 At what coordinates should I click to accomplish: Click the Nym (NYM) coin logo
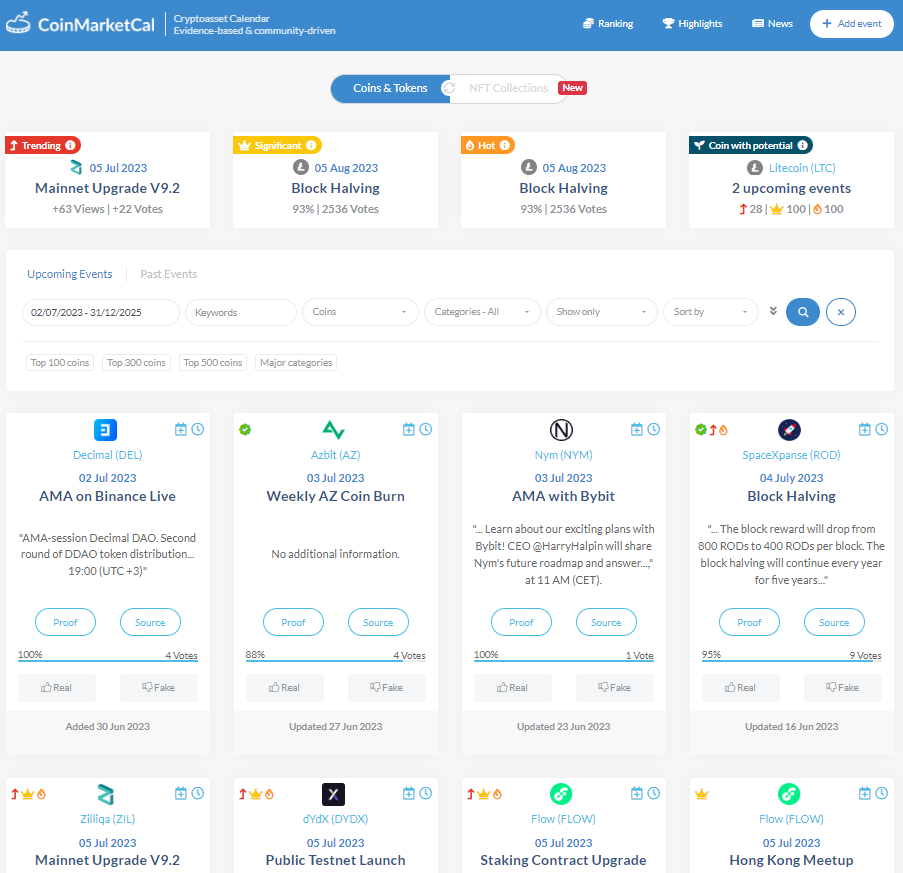coord(561,430)
